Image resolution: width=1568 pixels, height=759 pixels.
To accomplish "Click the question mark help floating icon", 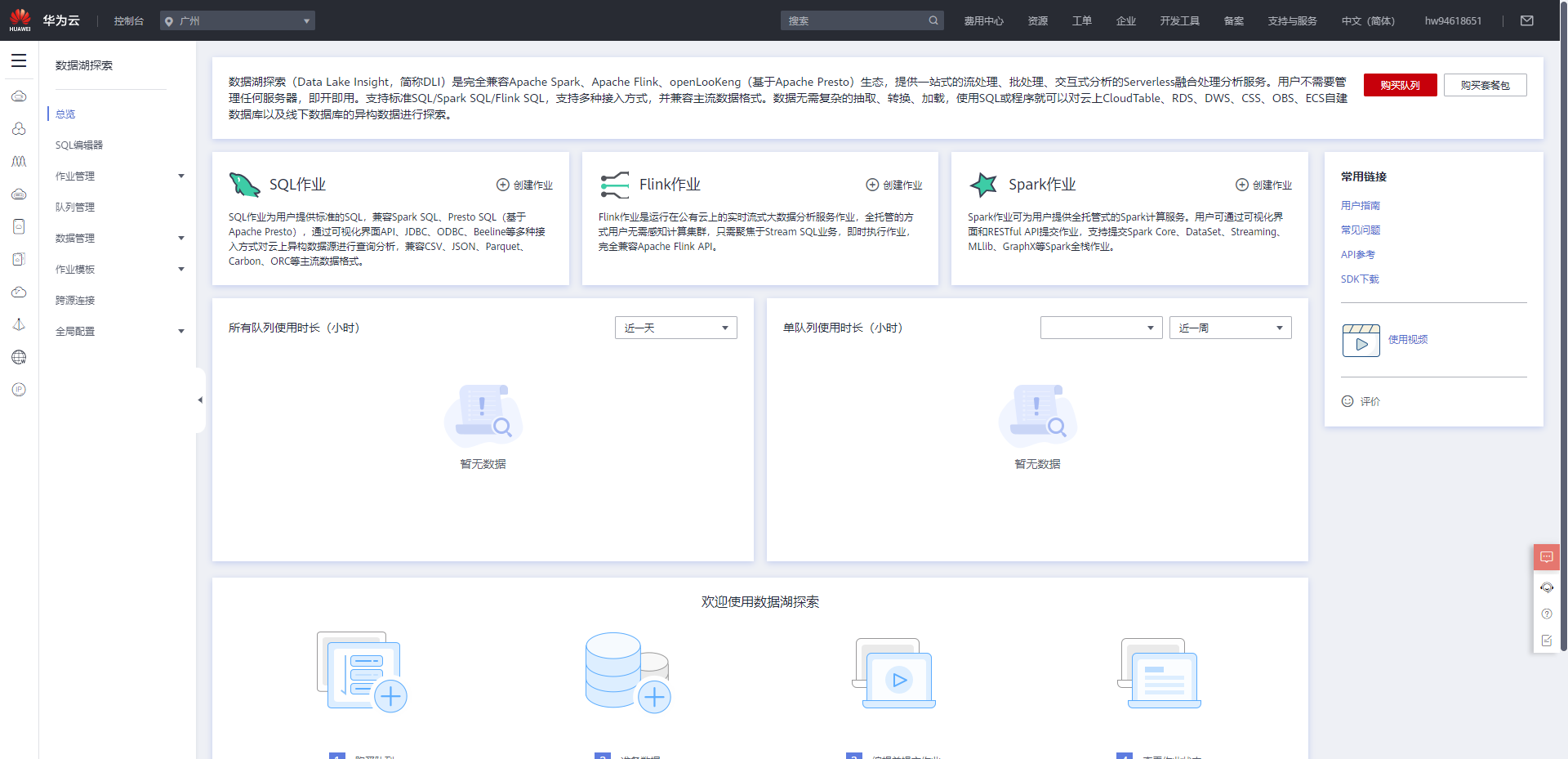I will point(1547,614).
